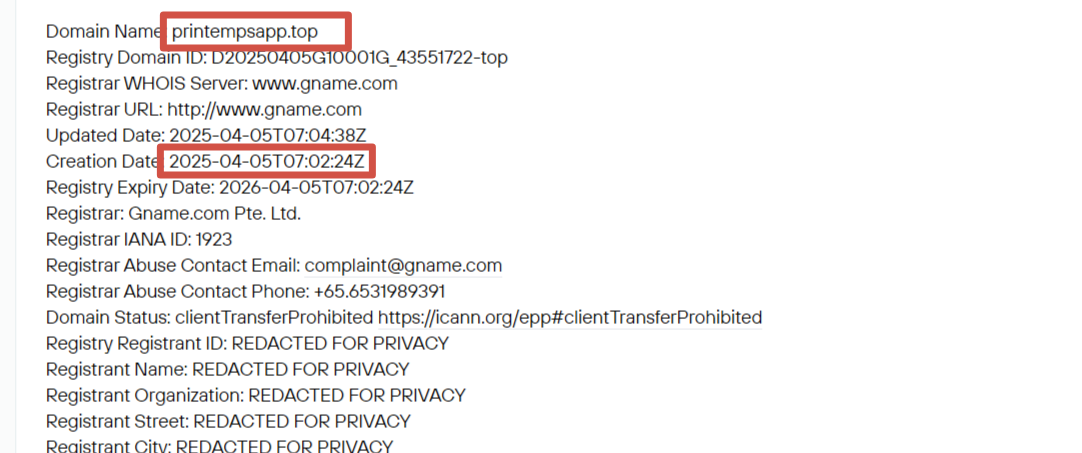Image resolution: width=1082 pixels, height=453 pixels.
Task: Click the Registrar Gname.com Pte. Ltd. line
Action: 173,214
